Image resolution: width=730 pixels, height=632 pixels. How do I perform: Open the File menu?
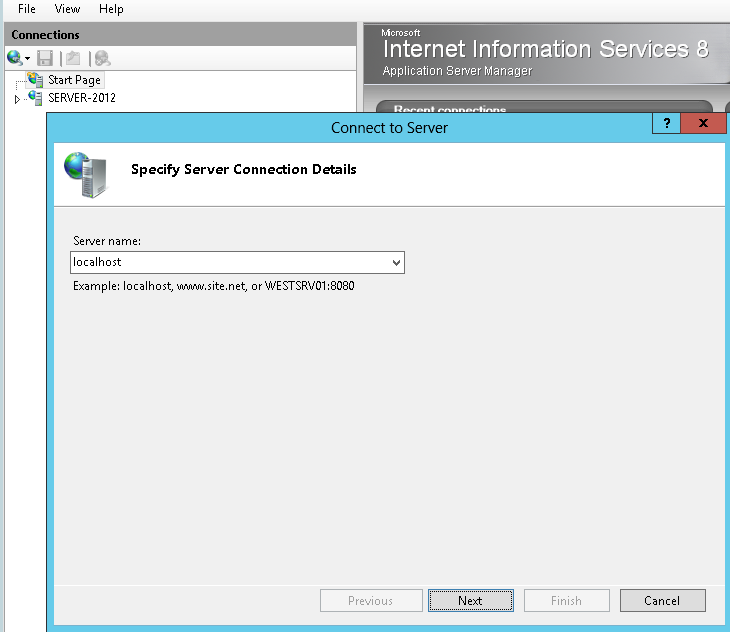coord(27,9)
